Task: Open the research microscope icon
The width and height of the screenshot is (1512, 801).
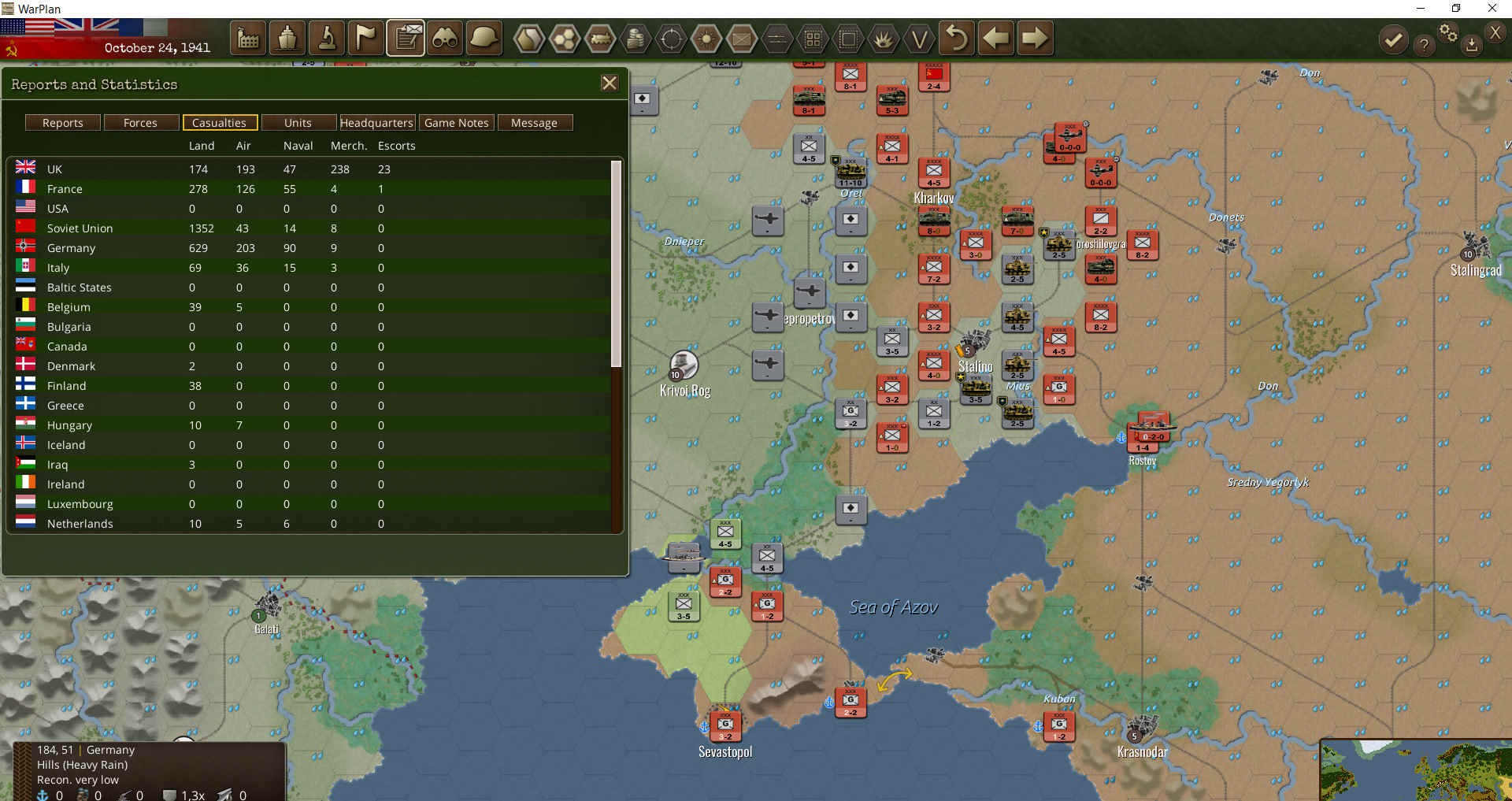Action: [327, 38]
